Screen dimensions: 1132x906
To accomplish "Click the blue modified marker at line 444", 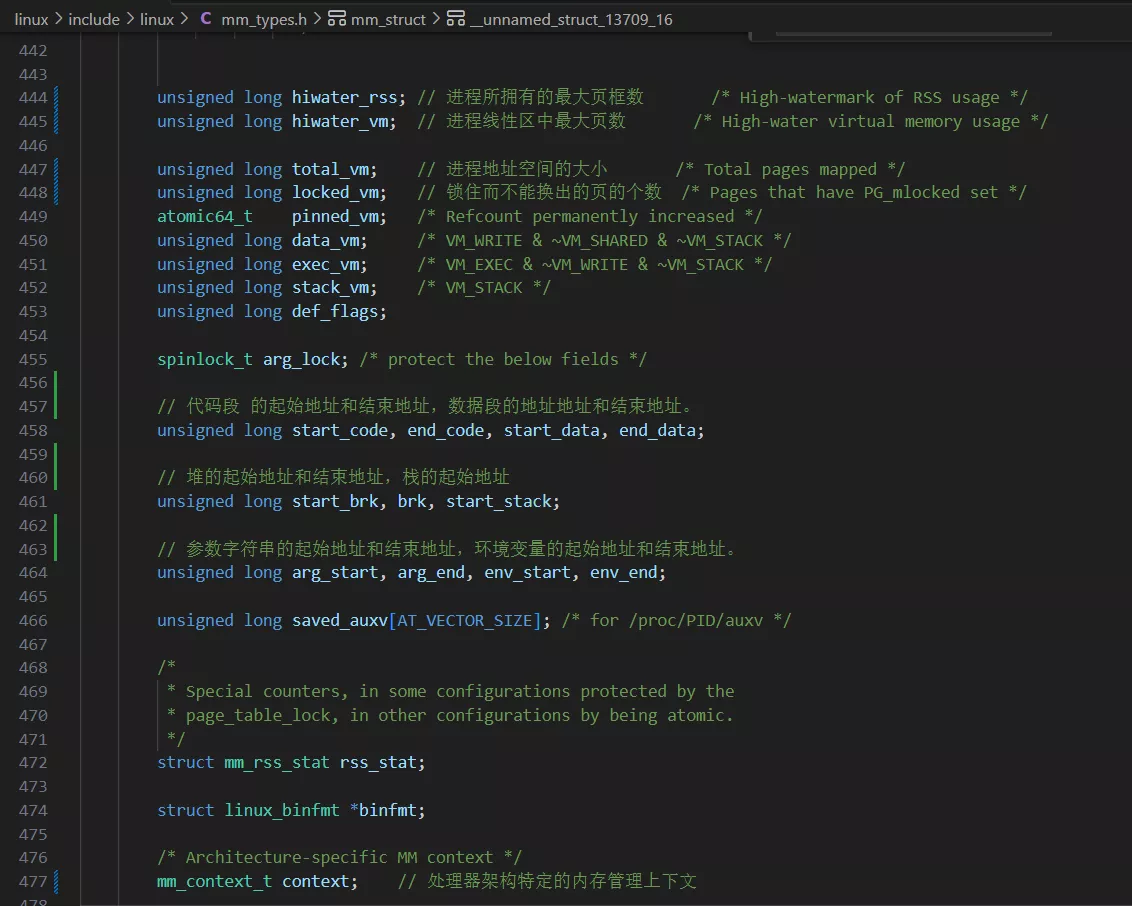I will (56, 97).
